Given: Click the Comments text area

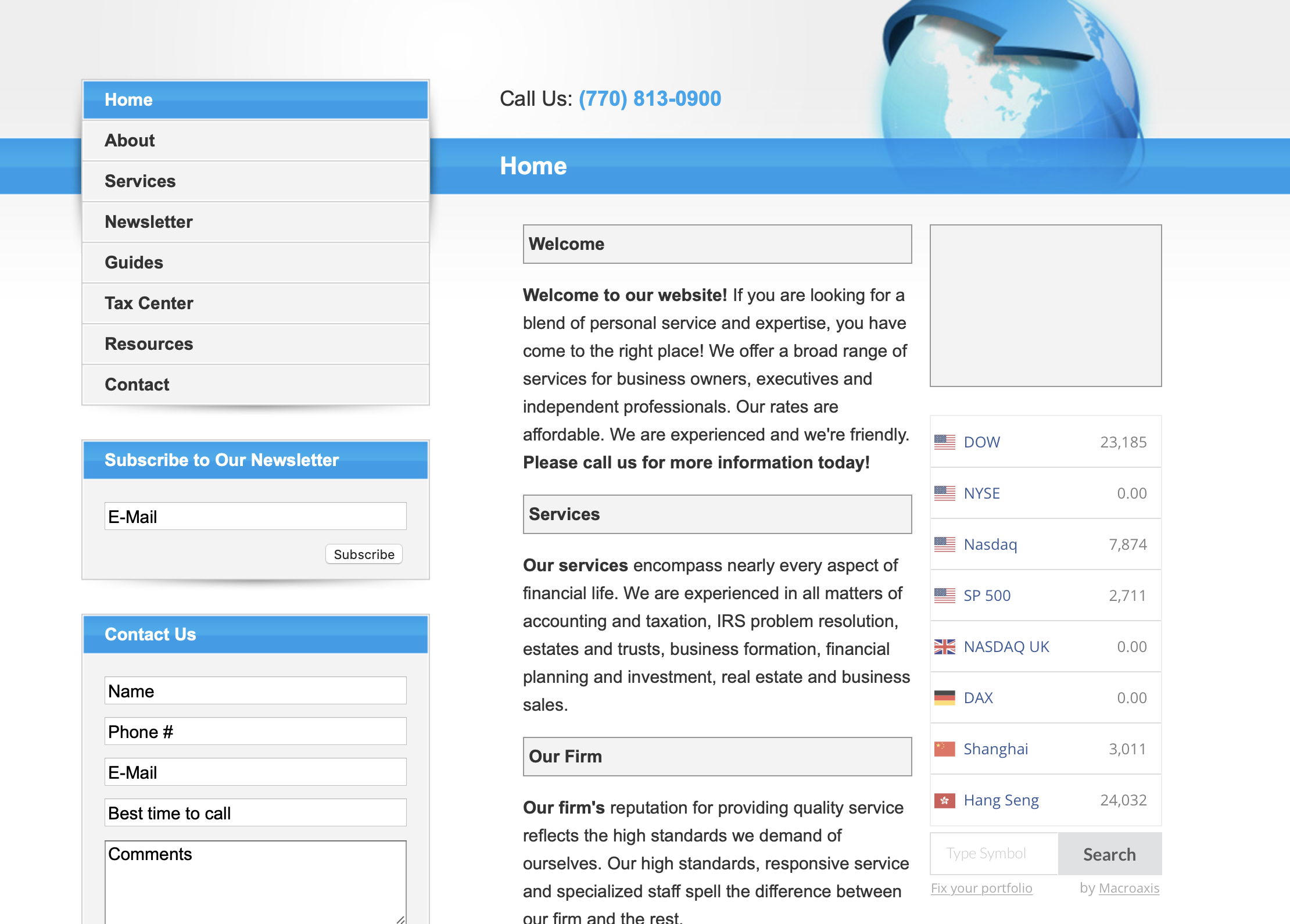Looking at the screenshot, I should click(256, 881).
